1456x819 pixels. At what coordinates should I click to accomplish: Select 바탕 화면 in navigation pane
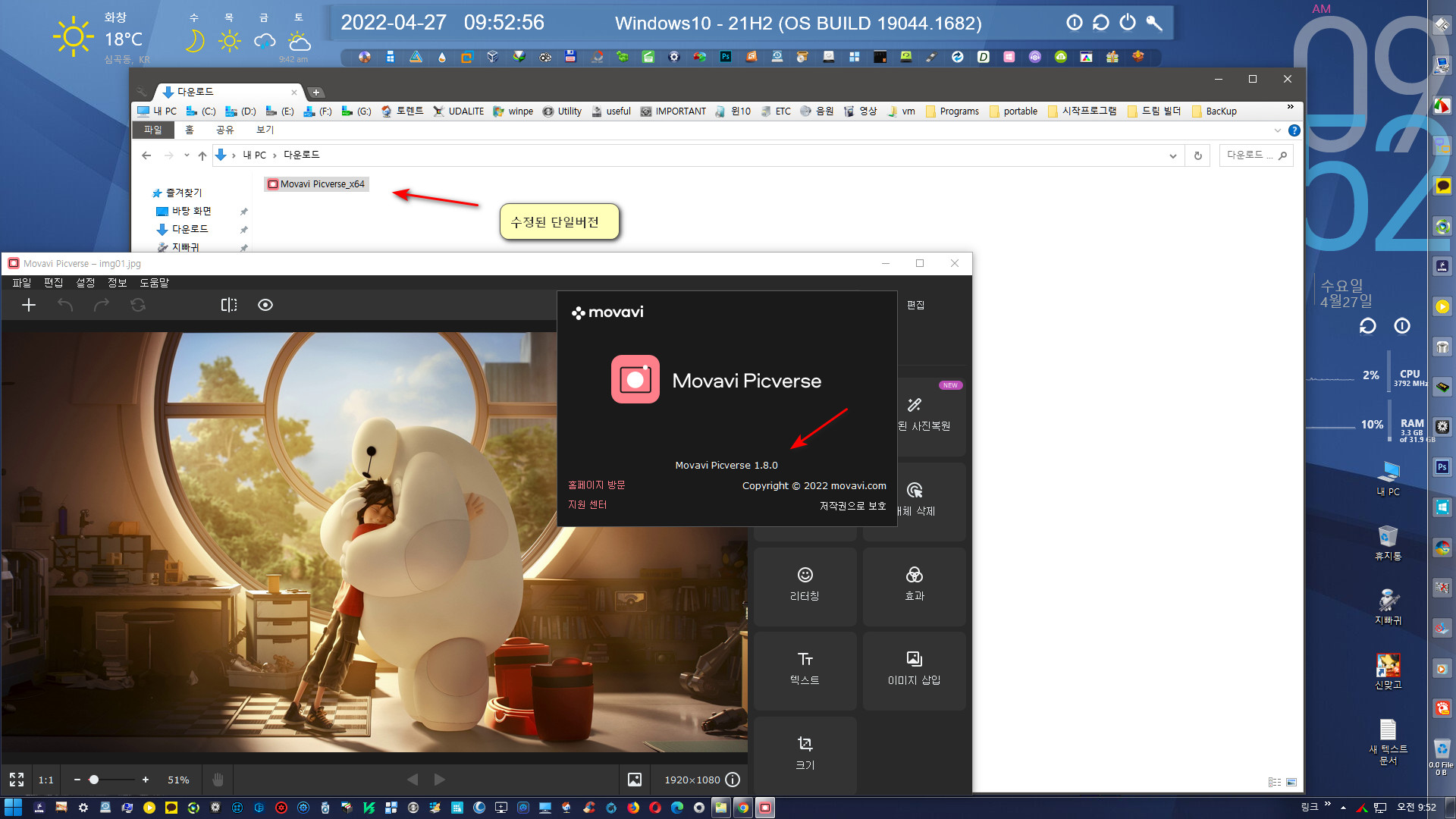click(x=191, y=212)
